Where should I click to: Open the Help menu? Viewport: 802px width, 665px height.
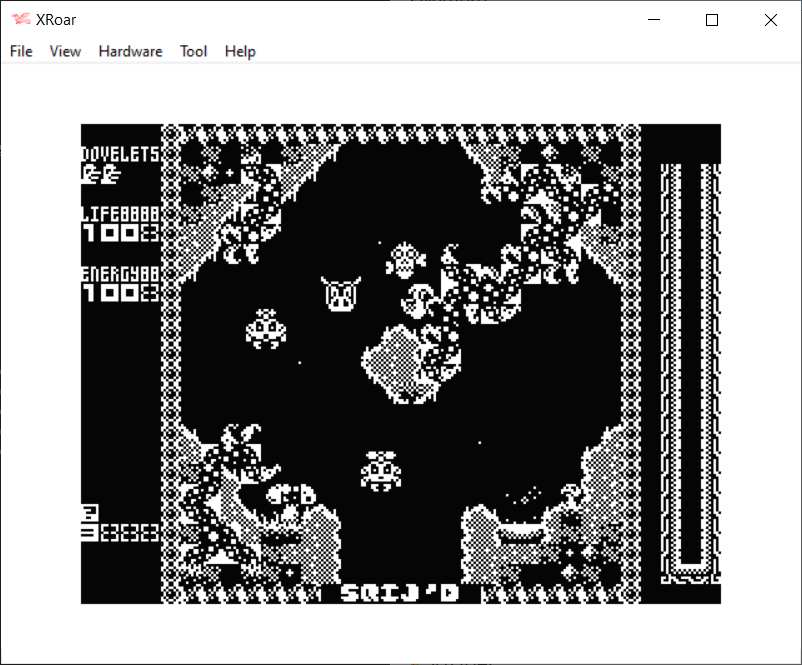click(240, 51)
